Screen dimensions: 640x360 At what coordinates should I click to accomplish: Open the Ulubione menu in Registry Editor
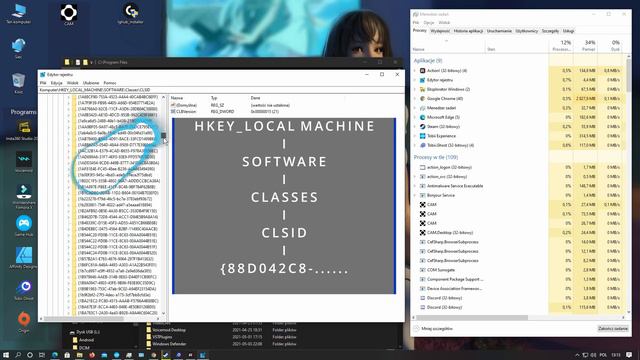pos(91,83)
